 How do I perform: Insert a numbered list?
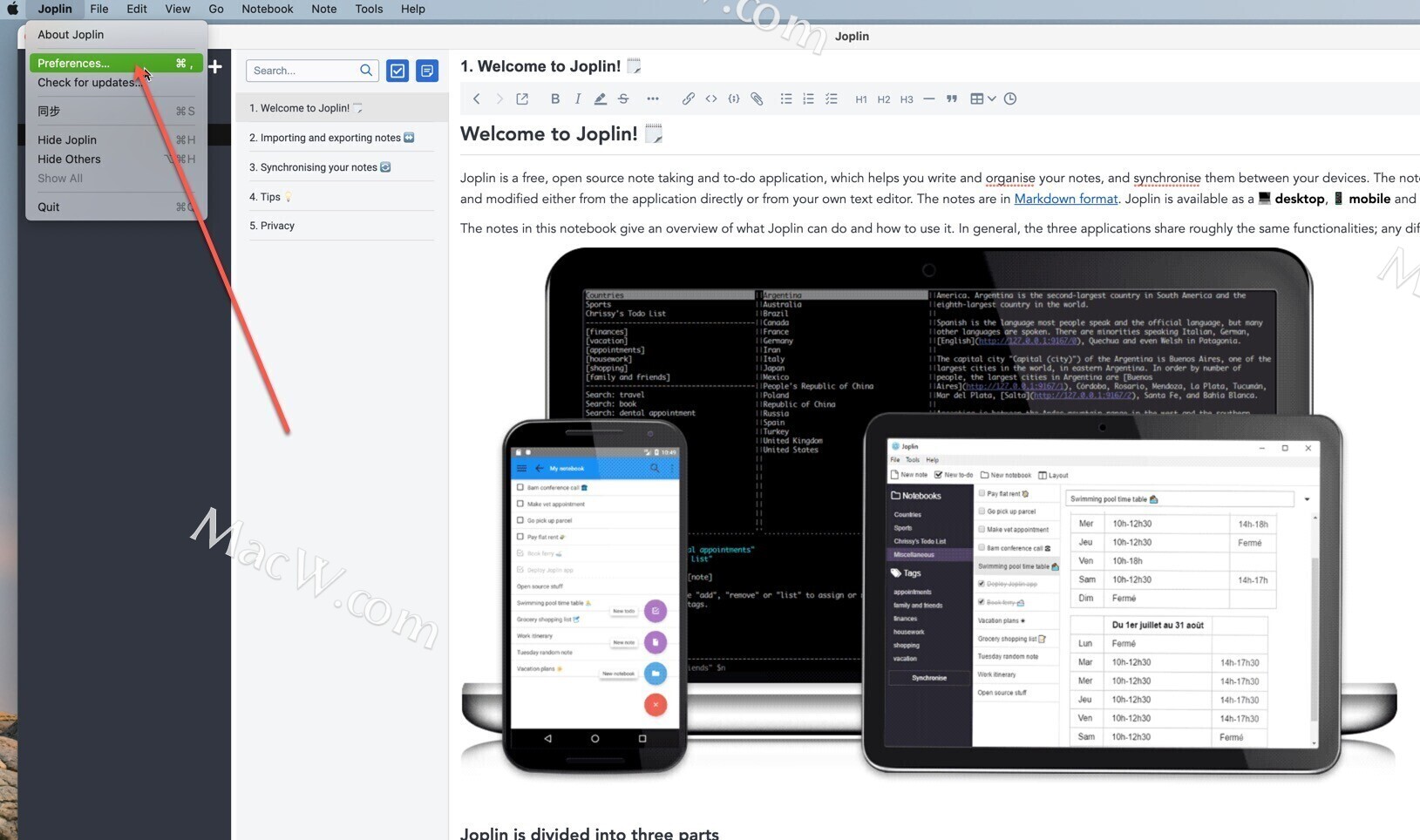pyautogui.click(x=809, y=99)
